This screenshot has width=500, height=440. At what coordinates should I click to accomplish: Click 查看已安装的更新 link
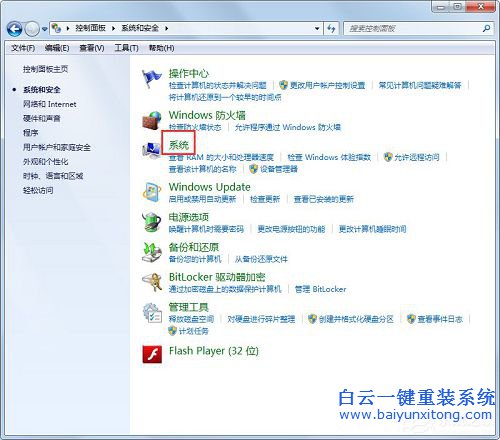coord(323,199)
